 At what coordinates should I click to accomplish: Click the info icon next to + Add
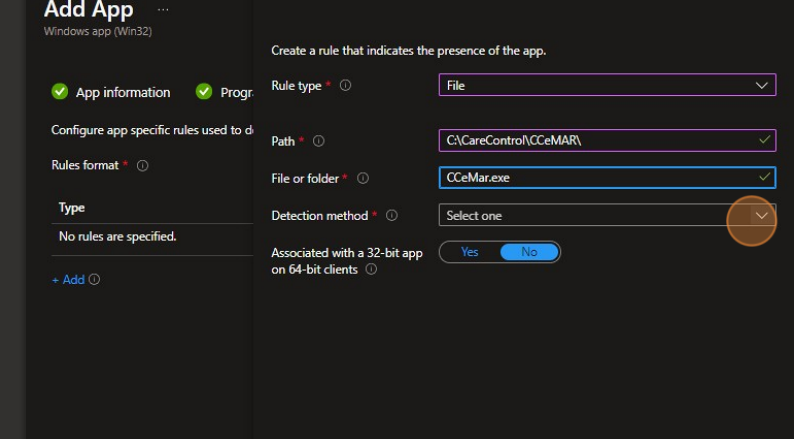pos(95,280)
